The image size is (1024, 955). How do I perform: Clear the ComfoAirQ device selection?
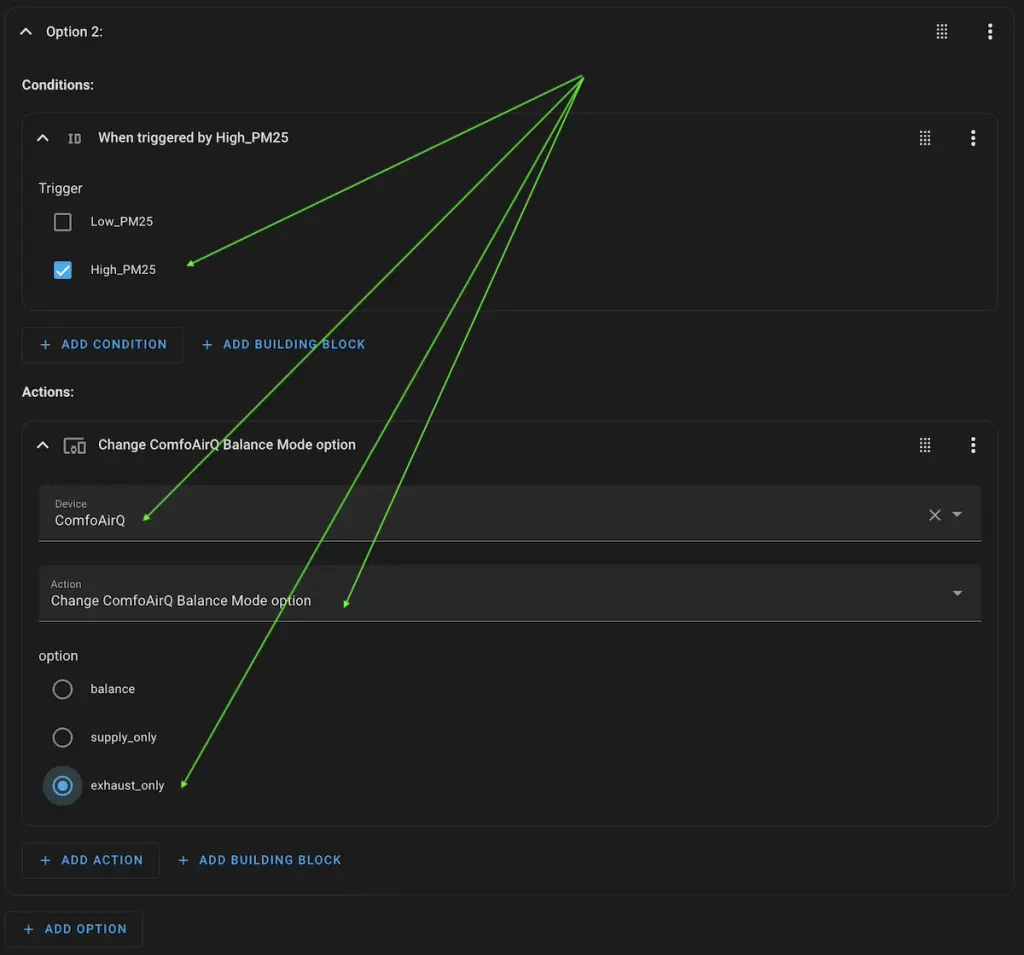click(934, 515)
